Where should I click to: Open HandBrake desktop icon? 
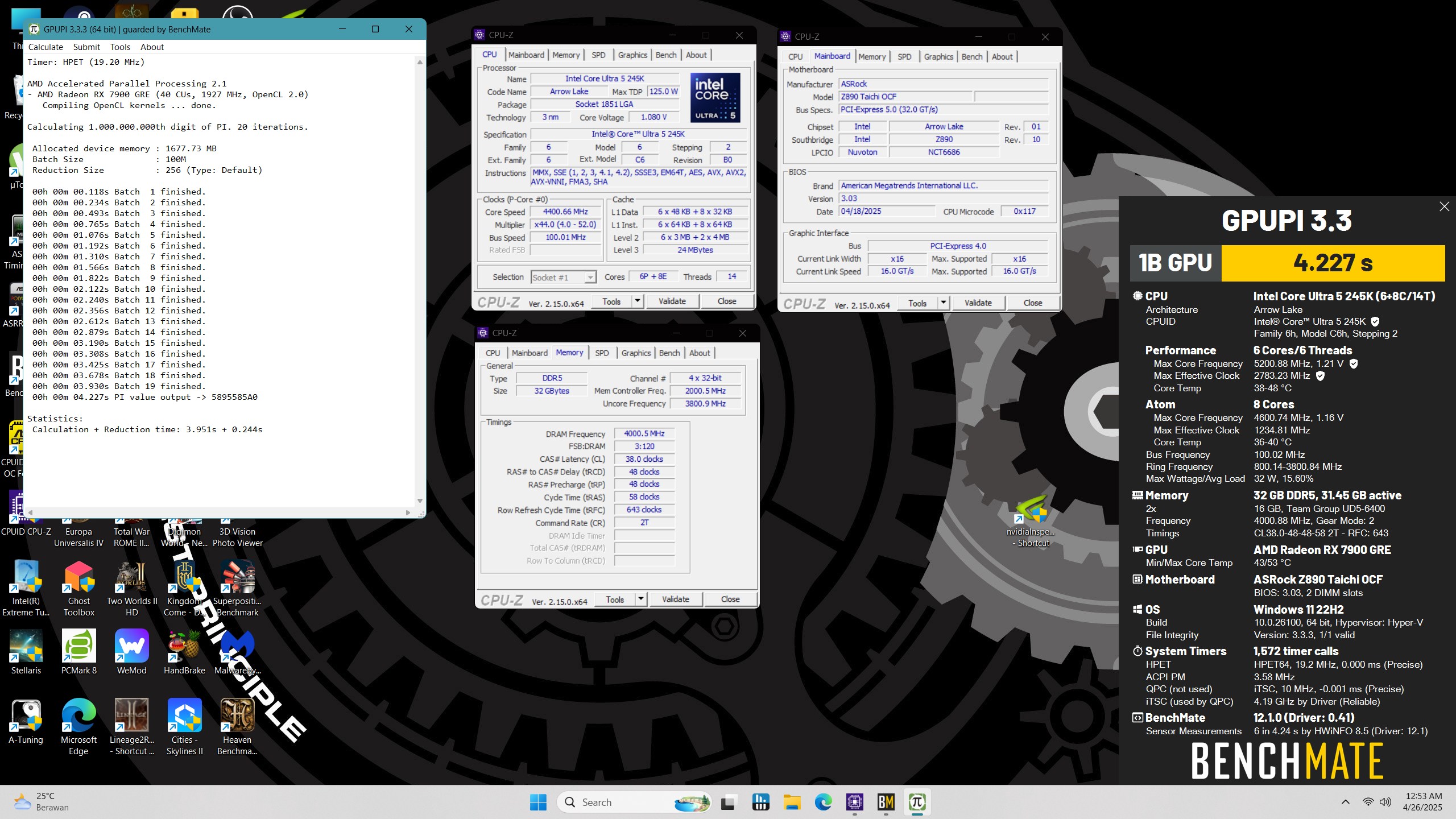(x=185, y=652)
